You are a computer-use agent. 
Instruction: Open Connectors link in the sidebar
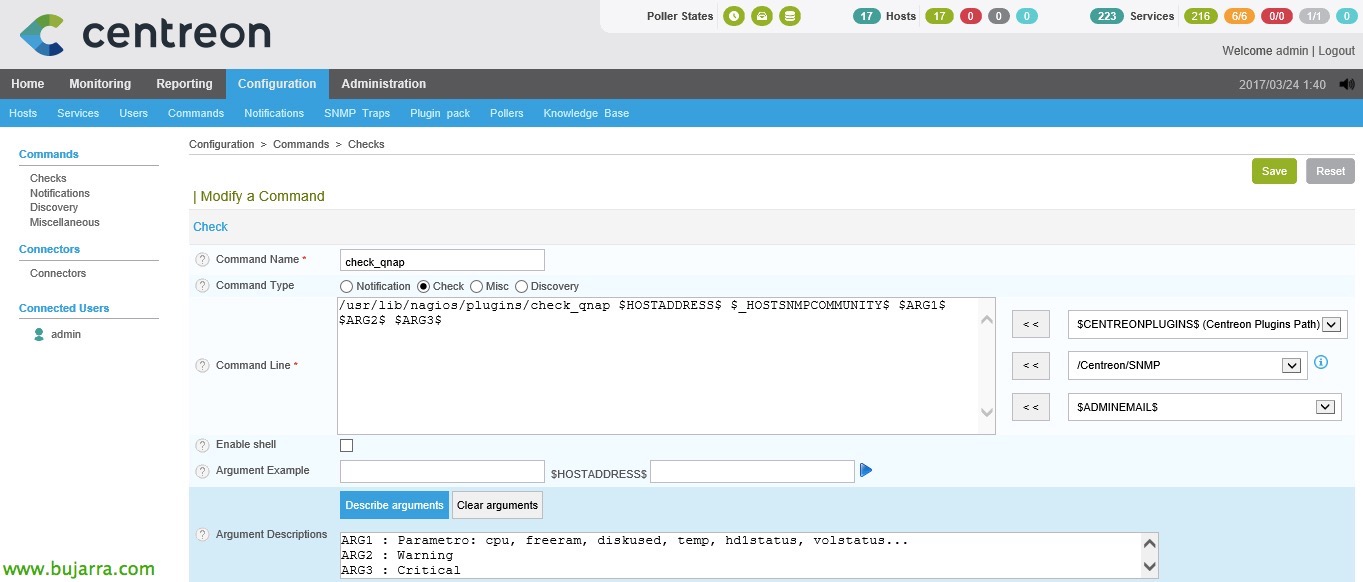tap(58, 273)
